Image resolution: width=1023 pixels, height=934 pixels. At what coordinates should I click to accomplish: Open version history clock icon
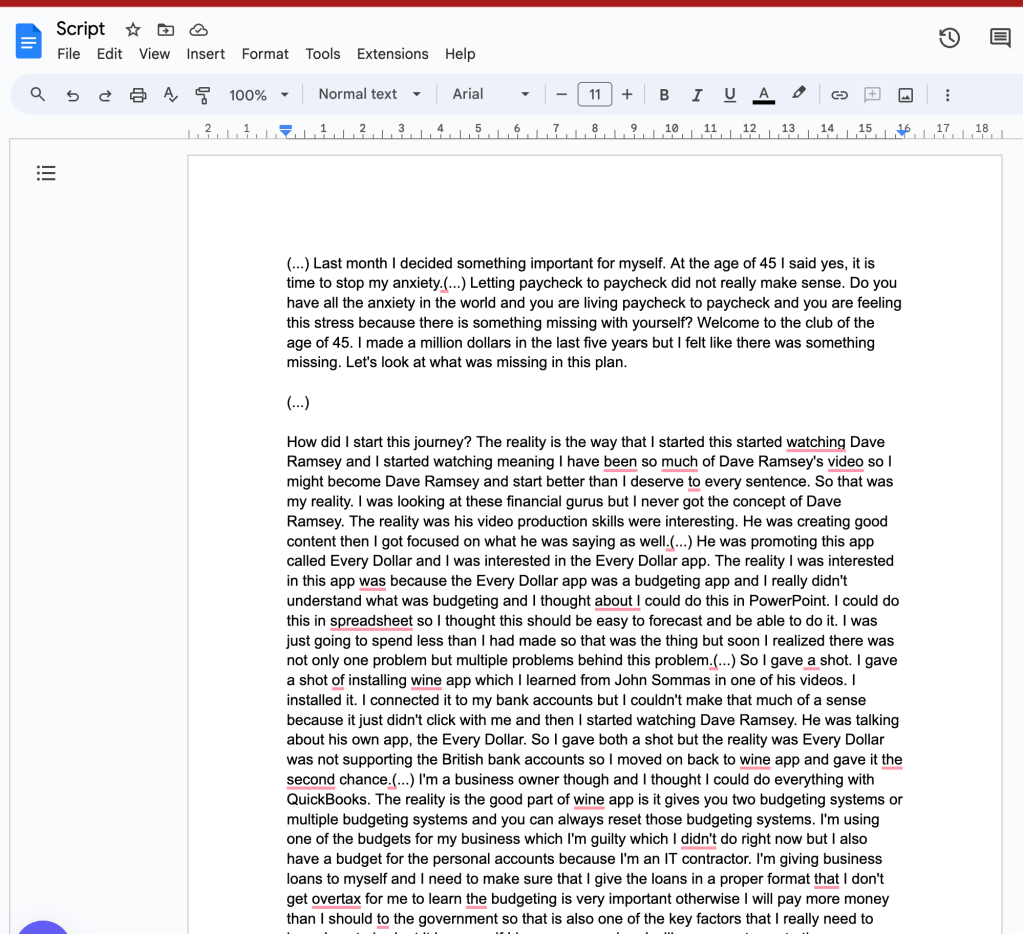click(949, 38)
